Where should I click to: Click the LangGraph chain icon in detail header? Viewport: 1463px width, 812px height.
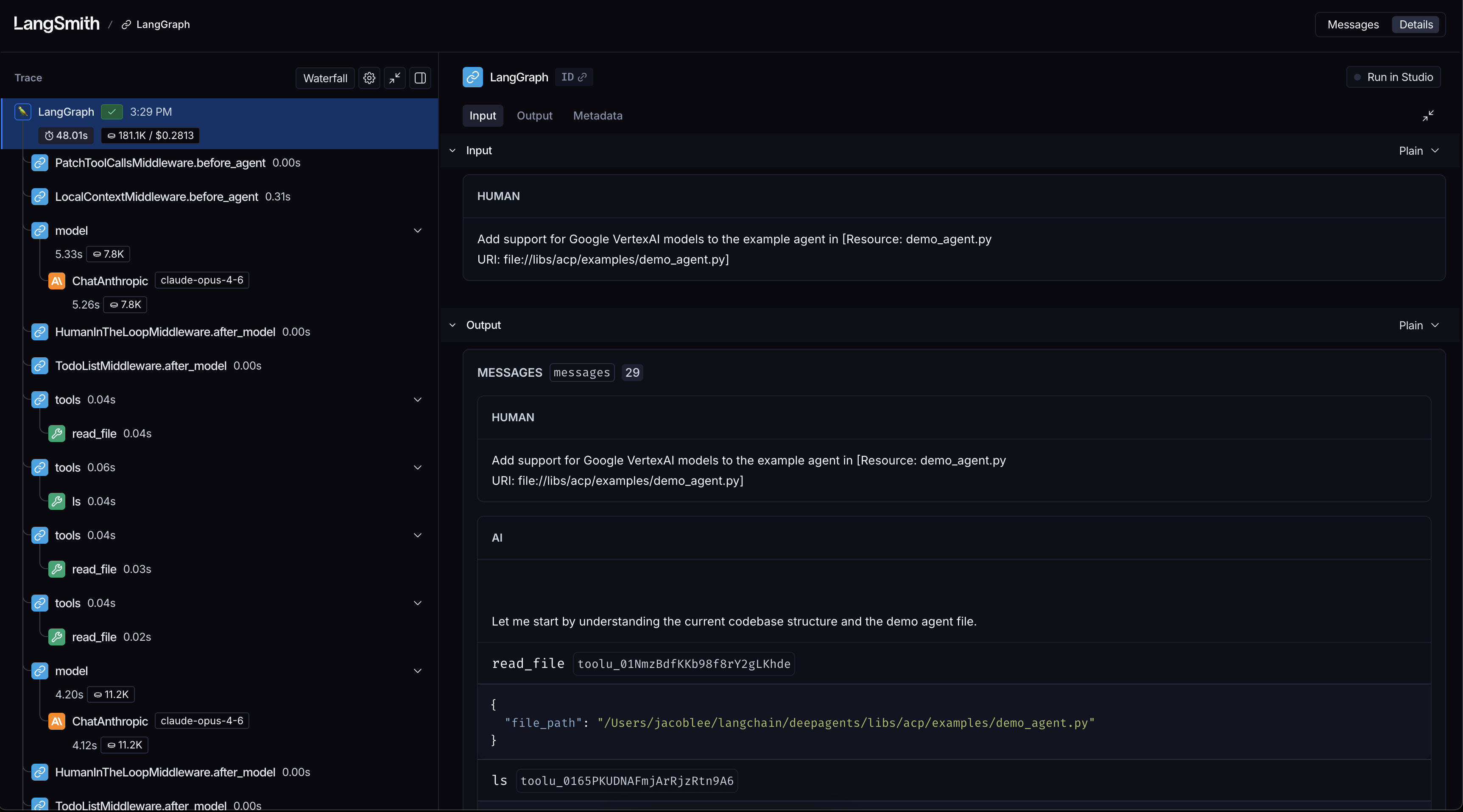tap(472, 77)
